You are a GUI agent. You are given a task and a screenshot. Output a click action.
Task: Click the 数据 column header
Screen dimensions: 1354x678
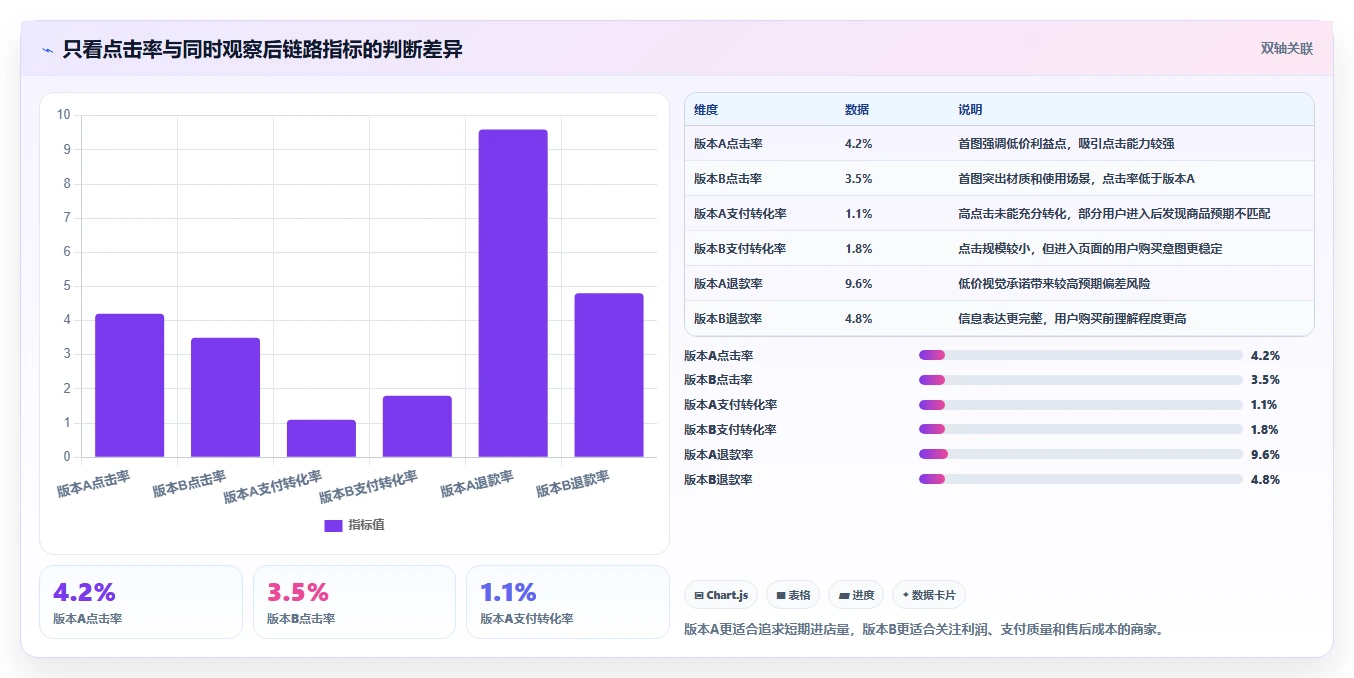(857, 110)
